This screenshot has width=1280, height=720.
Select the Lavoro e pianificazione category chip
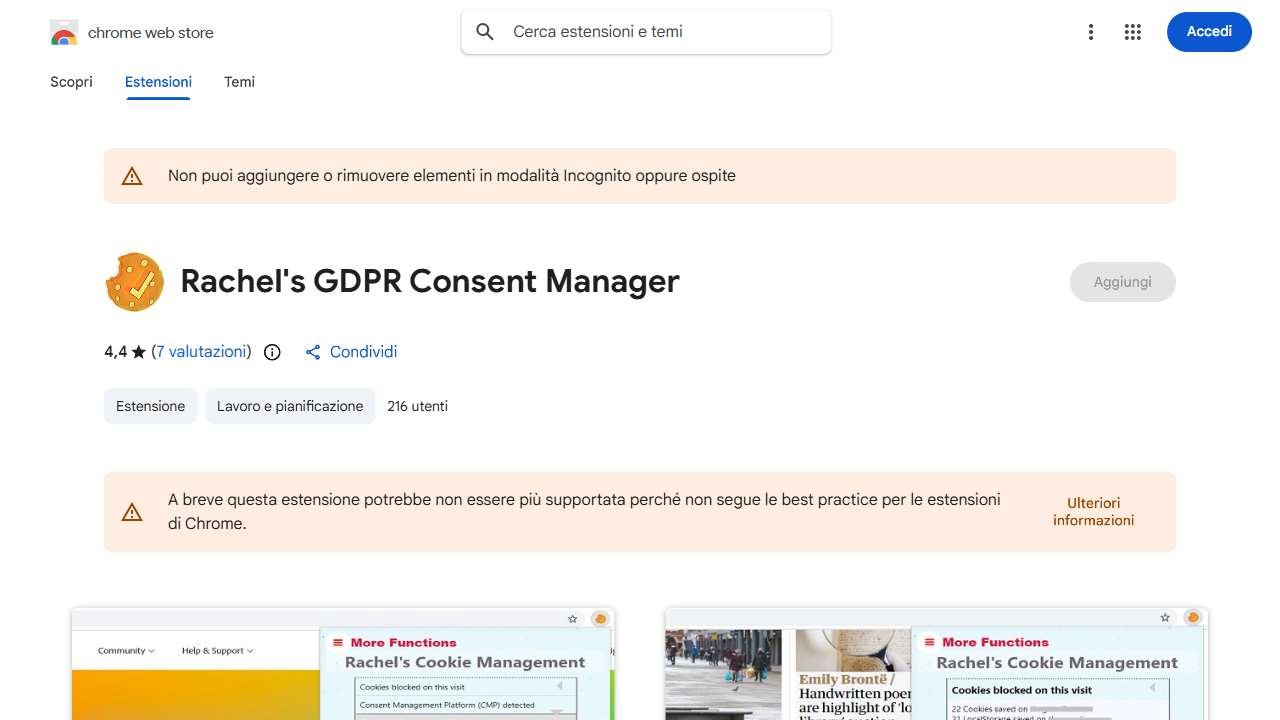(x=290, y=406)
